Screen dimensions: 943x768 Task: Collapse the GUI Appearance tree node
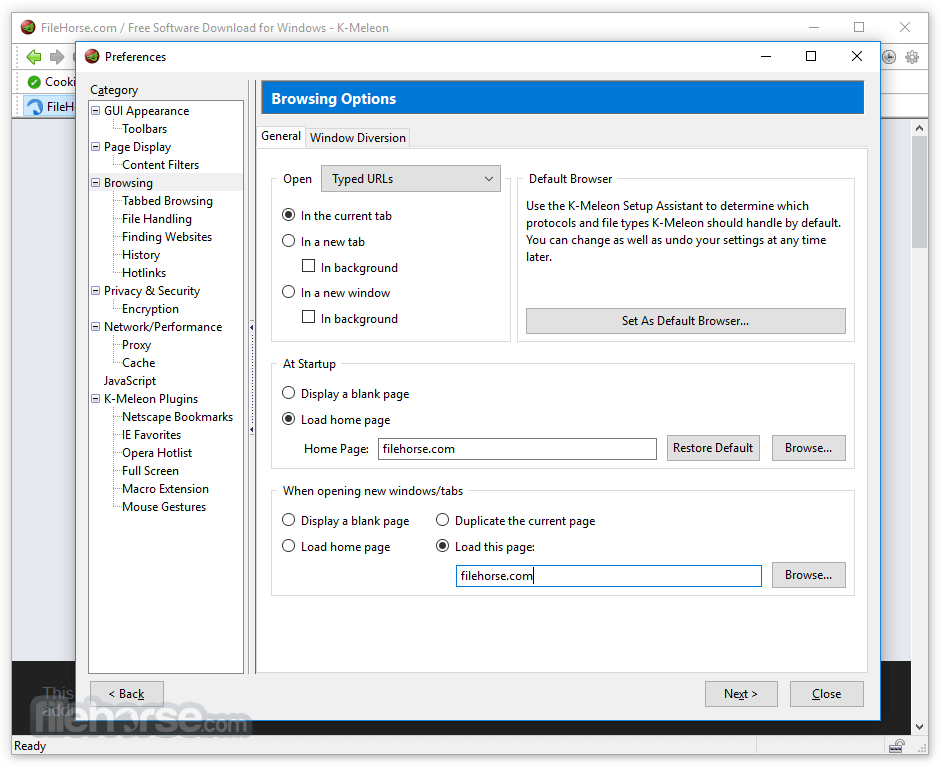pyautogui.click(x=96, y=111)
